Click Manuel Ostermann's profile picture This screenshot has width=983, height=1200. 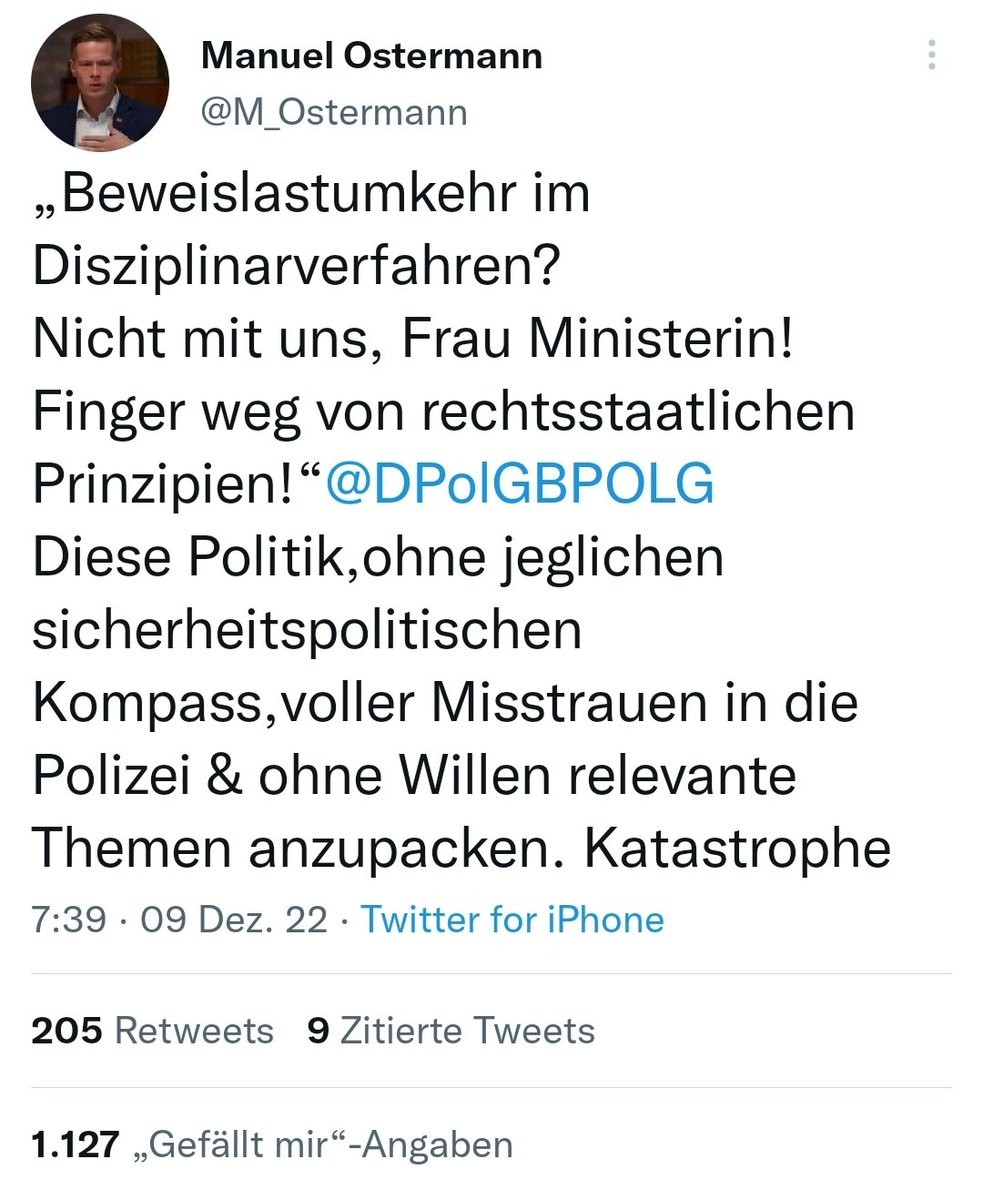click(100, 82)
